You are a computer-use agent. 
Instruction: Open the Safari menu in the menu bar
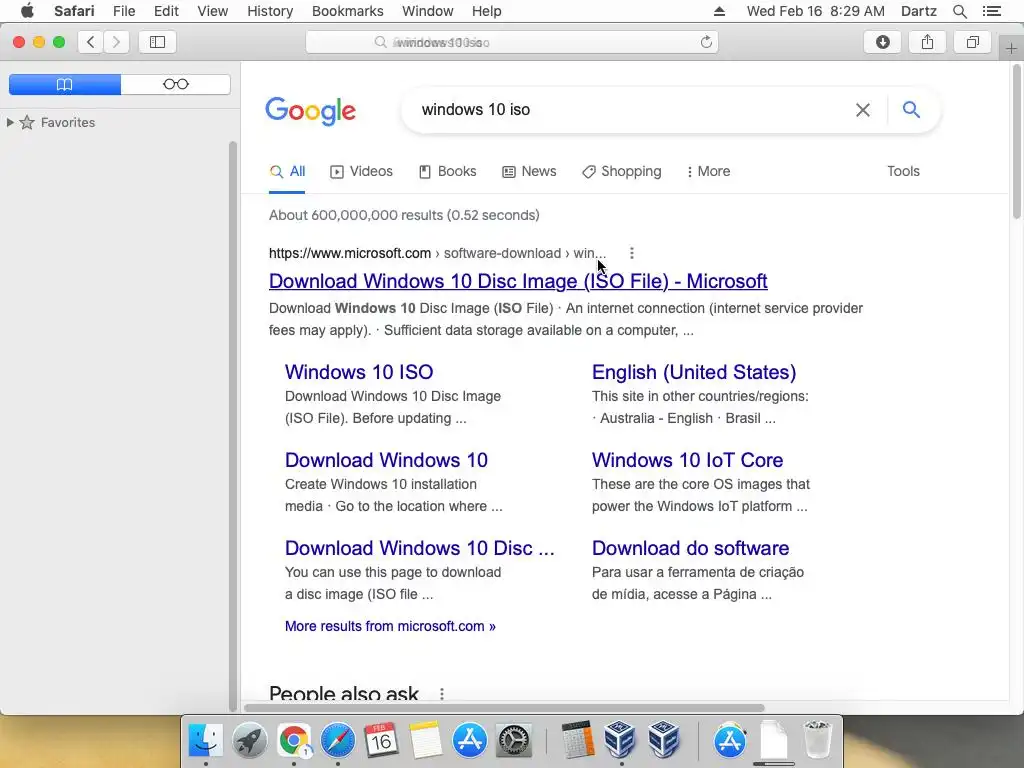(74, 11)
